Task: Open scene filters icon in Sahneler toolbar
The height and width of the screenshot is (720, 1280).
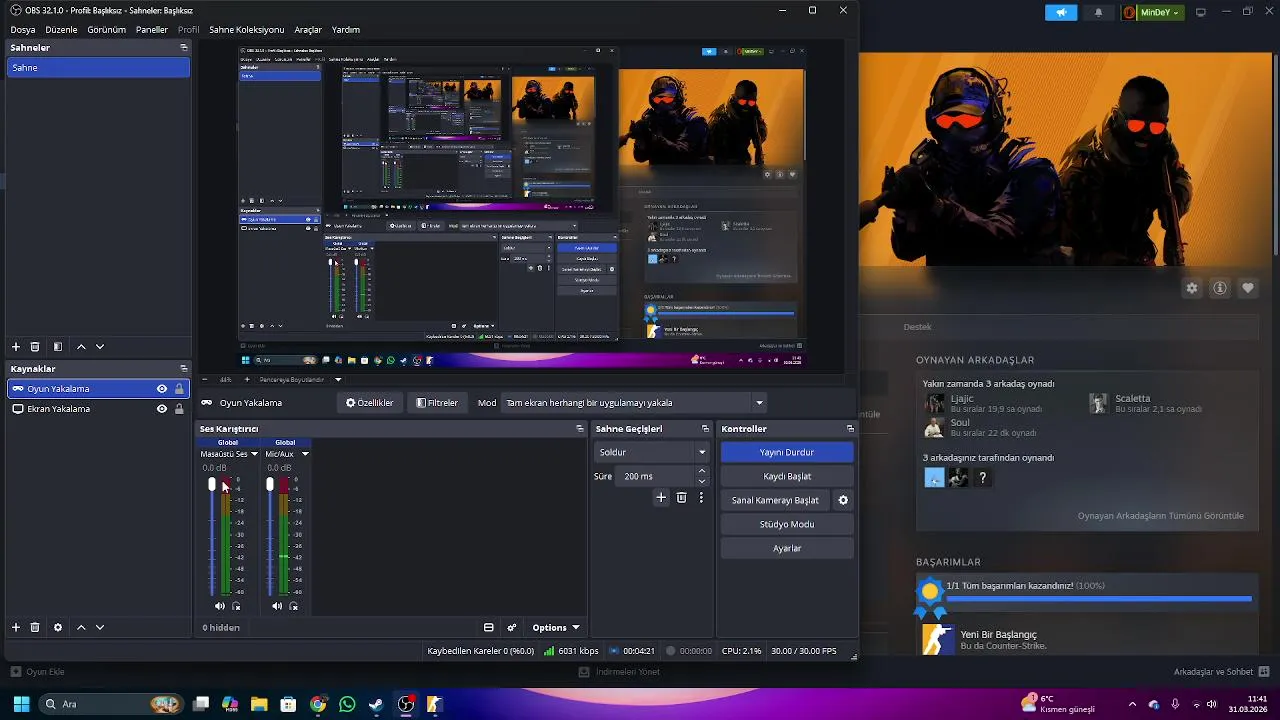Action: pyautogui.click(x=58, y=347)
